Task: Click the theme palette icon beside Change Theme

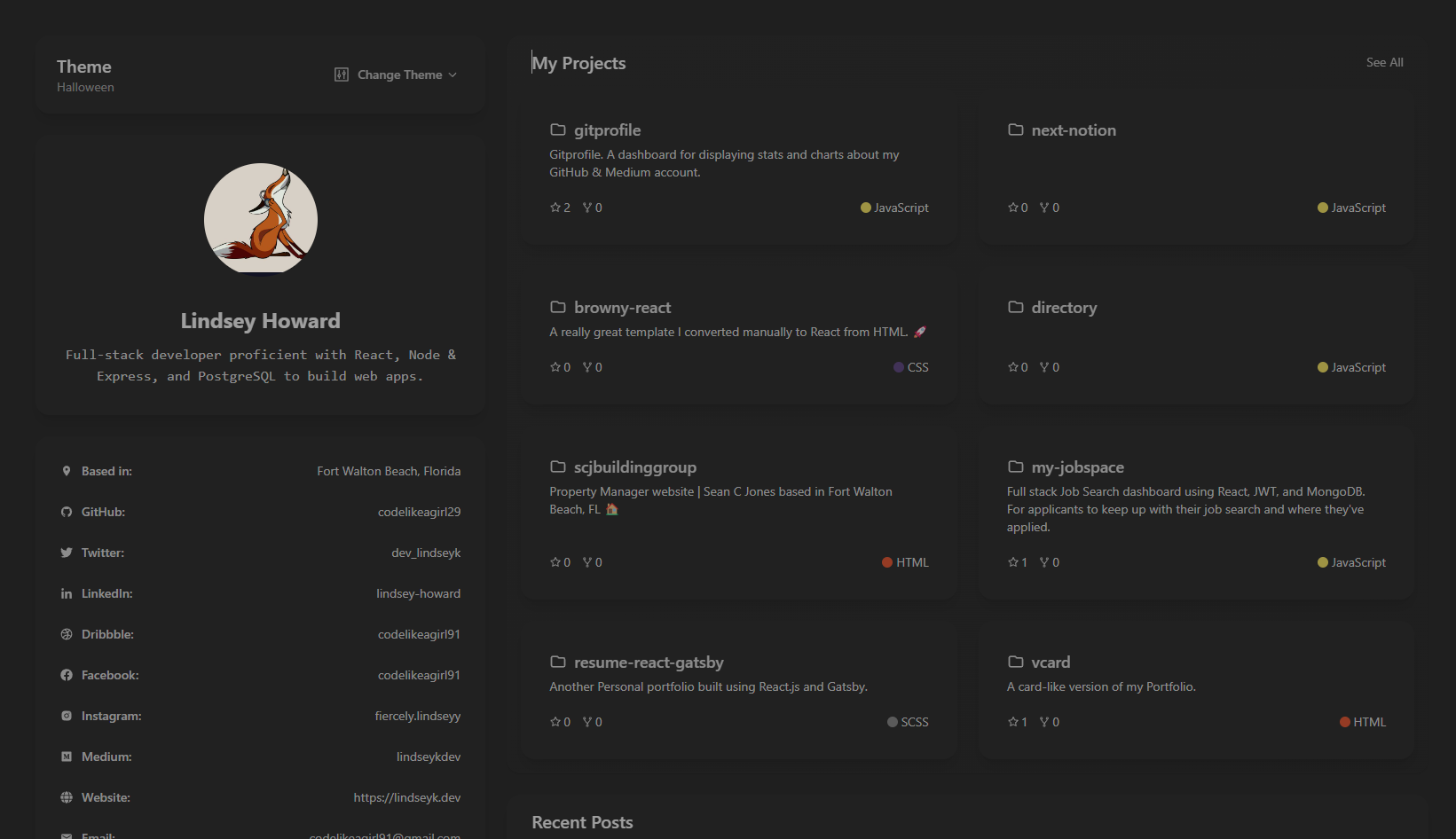Action: [342, 74]
